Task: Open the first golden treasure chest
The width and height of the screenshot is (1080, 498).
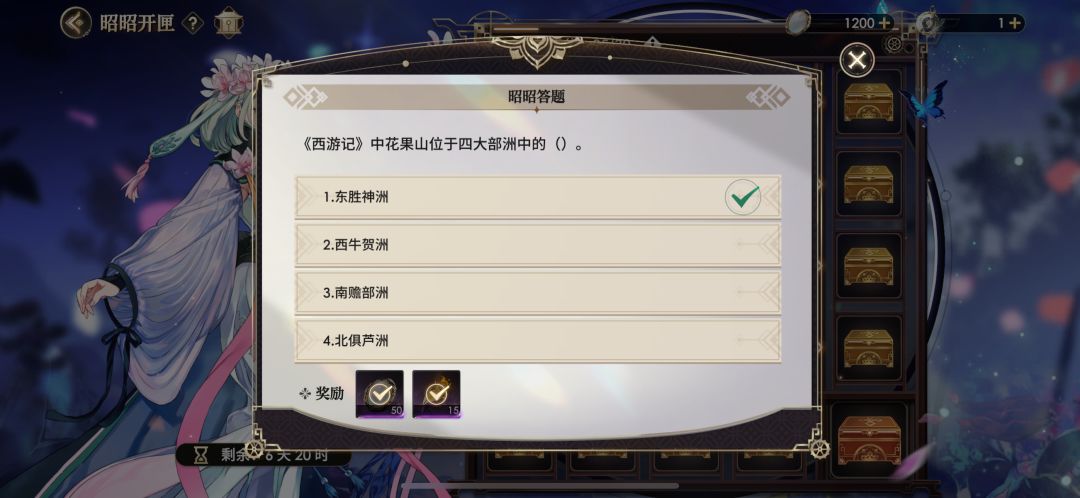Action: [869, 102]
